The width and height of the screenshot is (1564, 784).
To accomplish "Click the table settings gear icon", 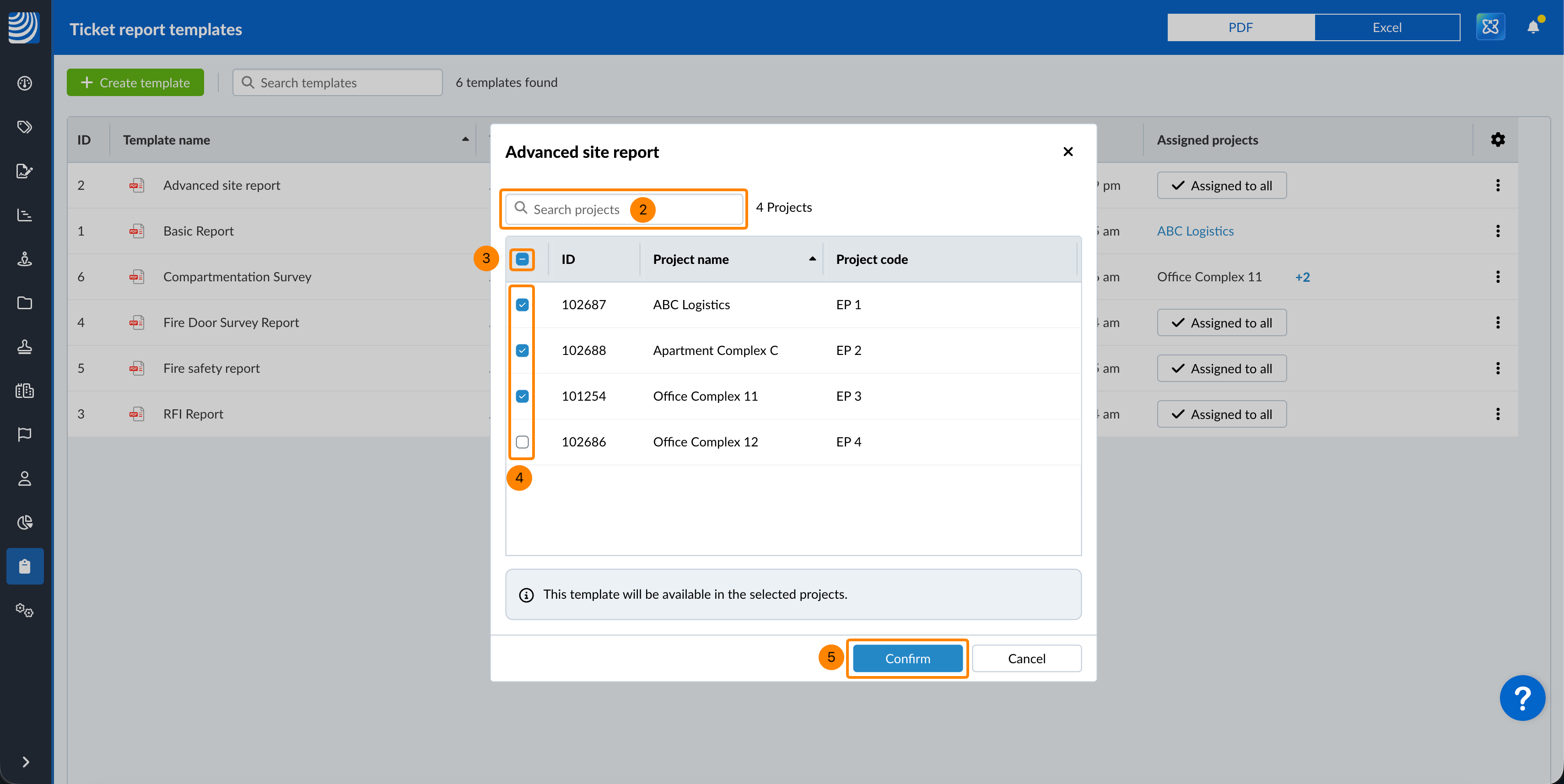I will [x=1497, y=140].
